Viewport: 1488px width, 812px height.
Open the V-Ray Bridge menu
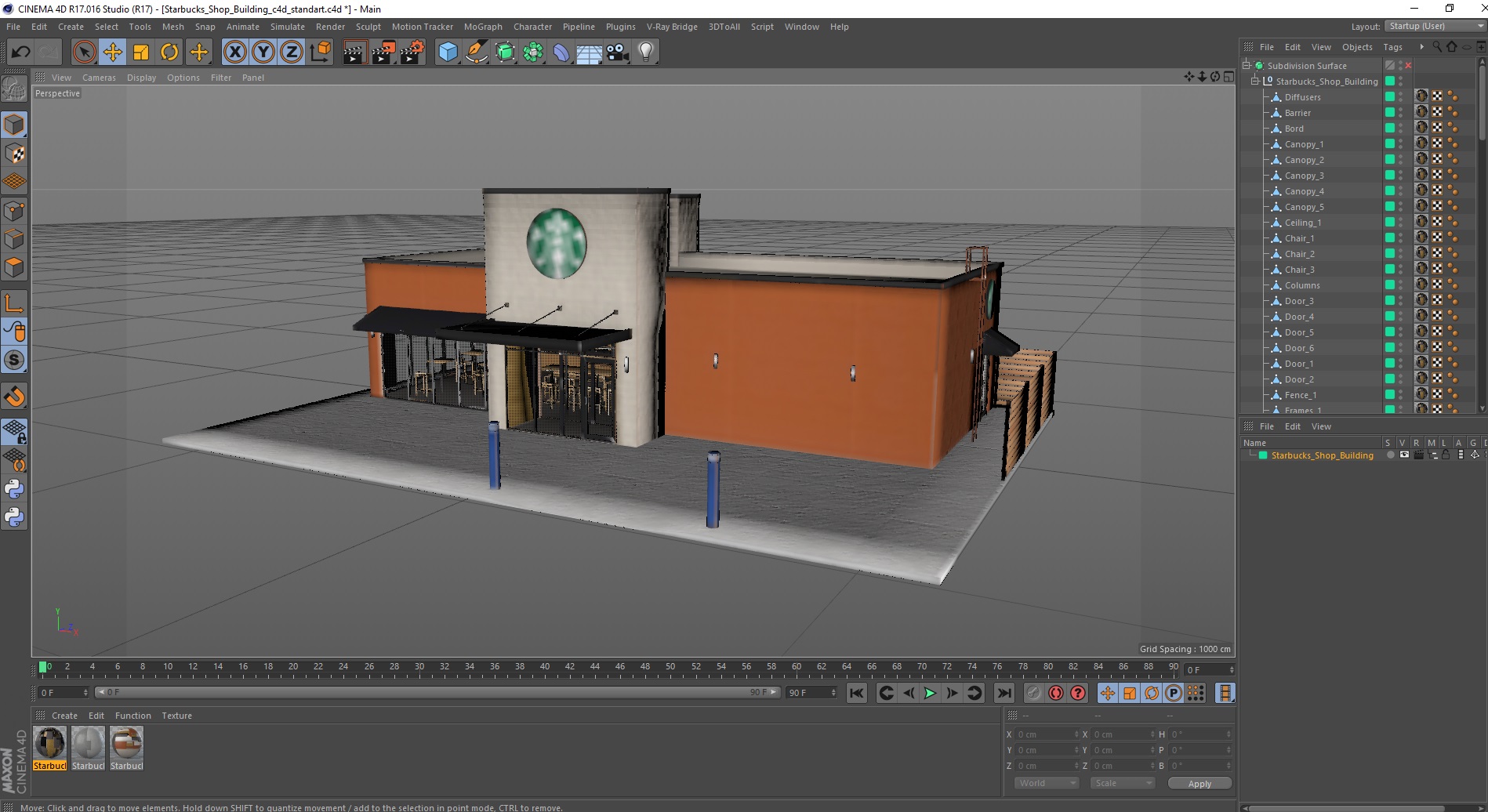pos(672,27)
